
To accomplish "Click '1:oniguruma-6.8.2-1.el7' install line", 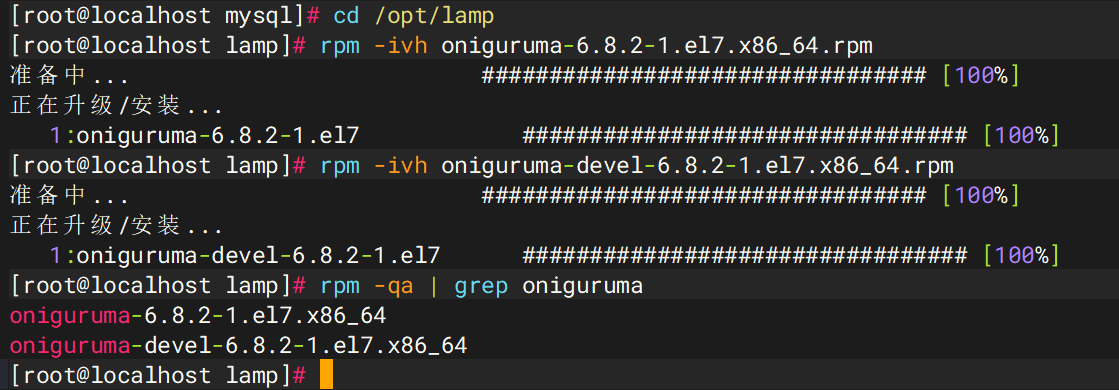I will pyautogui.click(x=204, y=136).
